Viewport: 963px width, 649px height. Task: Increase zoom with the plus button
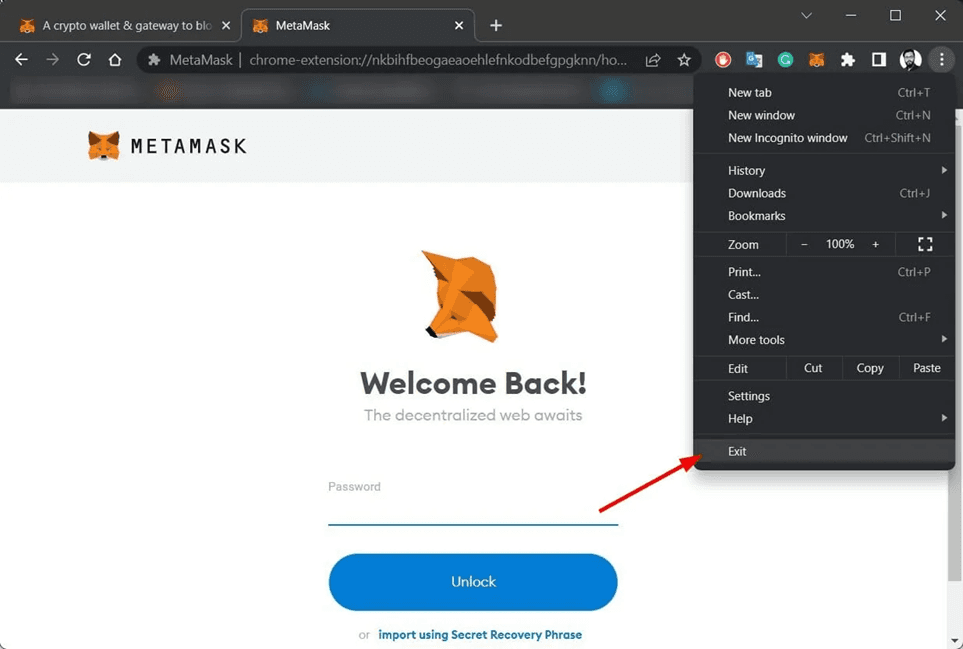pyautogui.click(x=876, y=244)
